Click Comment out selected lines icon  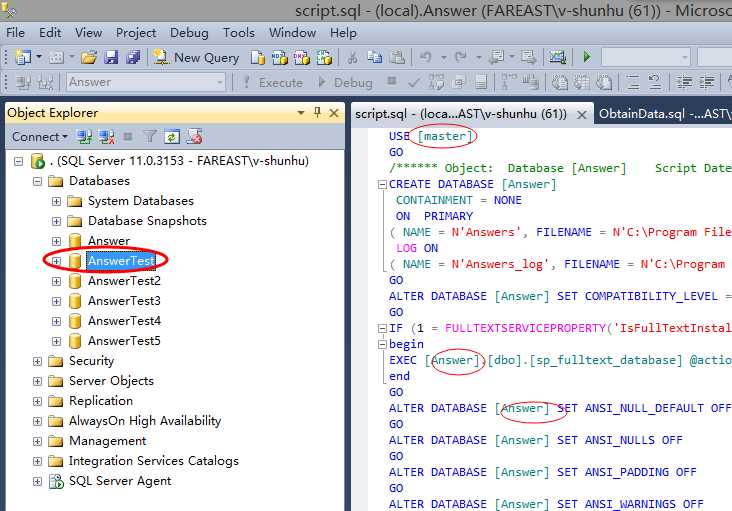[633, 83]
